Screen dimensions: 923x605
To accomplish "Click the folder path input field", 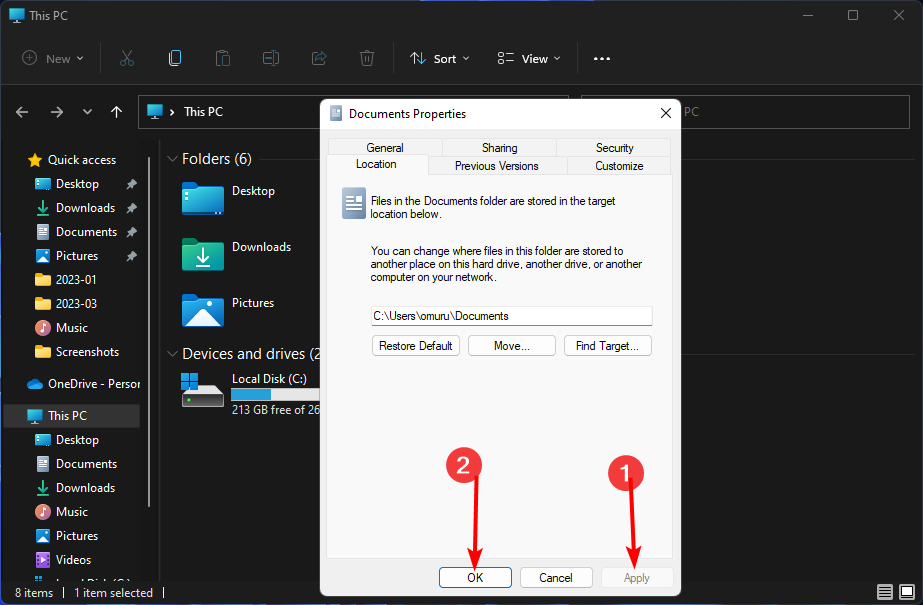I will 512,316.
